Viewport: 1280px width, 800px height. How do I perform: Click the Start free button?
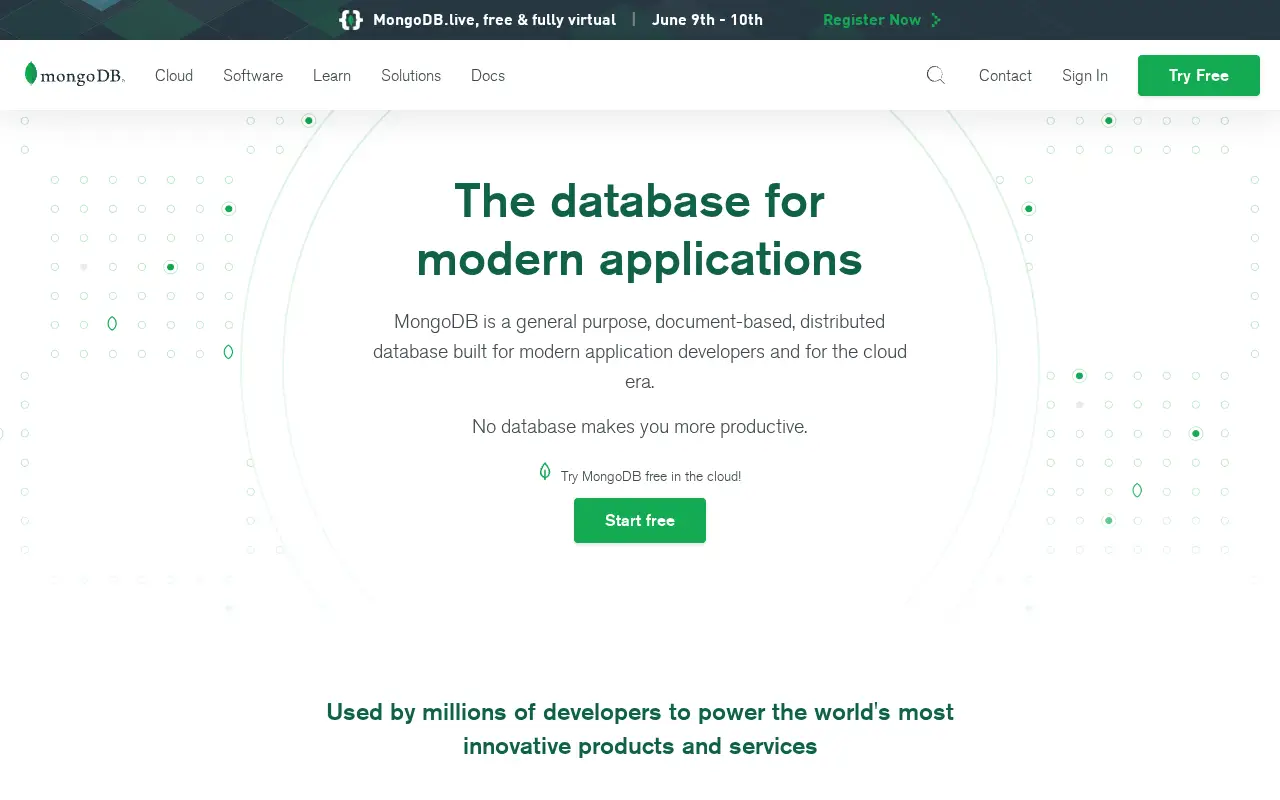click(x=640, y=521)
